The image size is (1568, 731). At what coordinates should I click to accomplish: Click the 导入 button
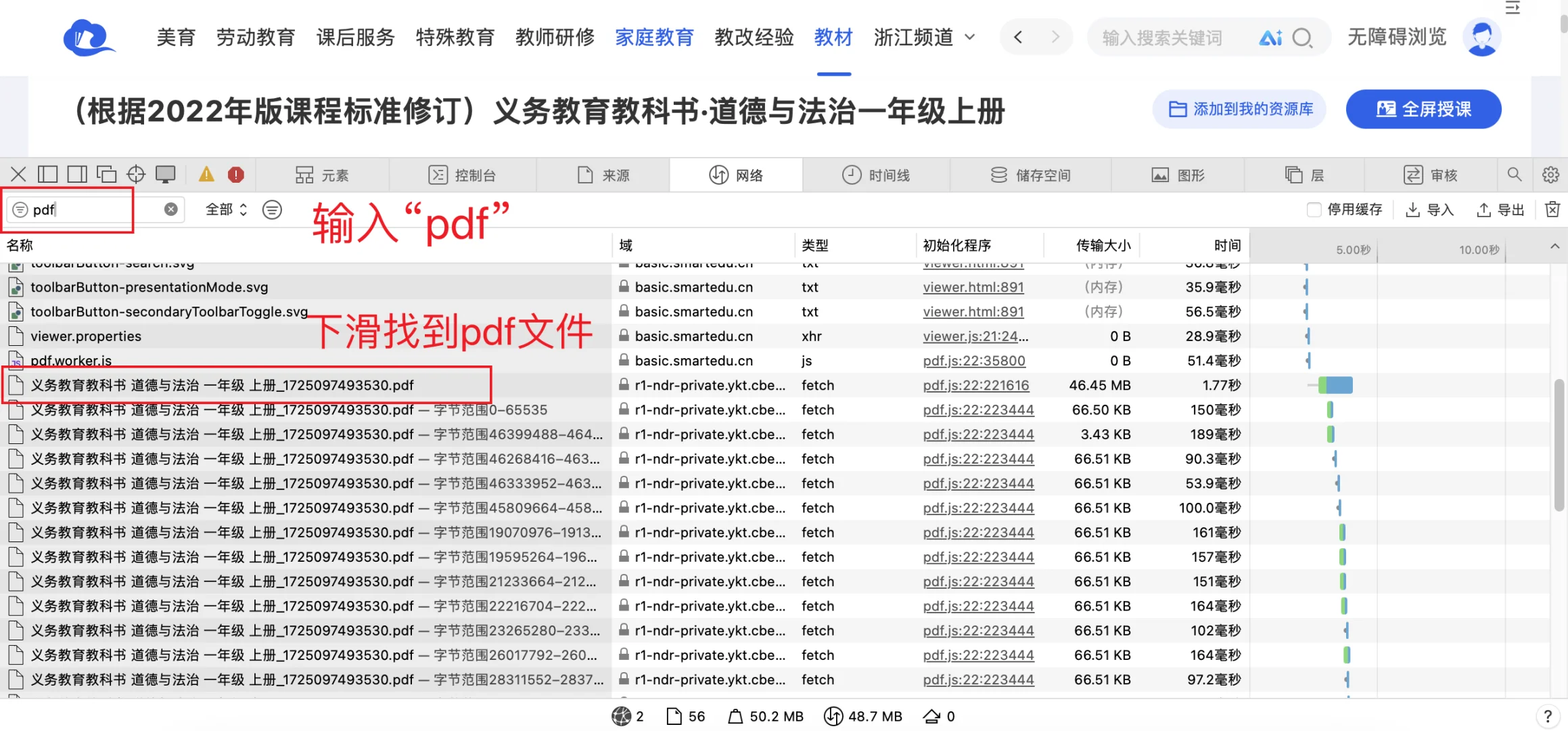tap(1429, 210)
